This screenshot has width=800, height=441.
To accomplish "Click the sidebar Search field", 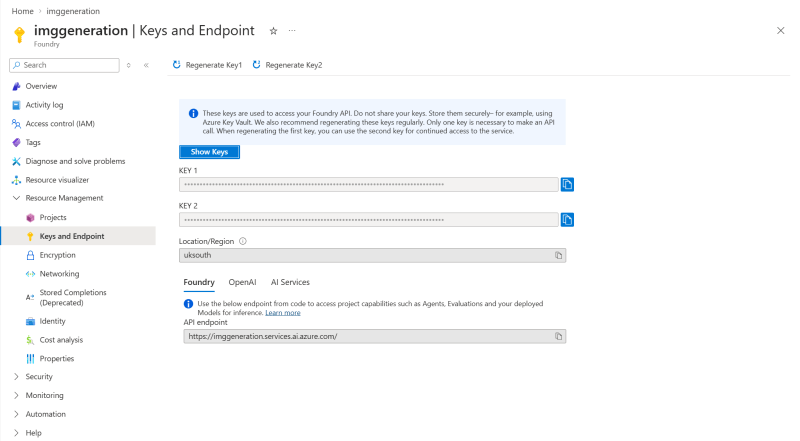I will (64, 65).
